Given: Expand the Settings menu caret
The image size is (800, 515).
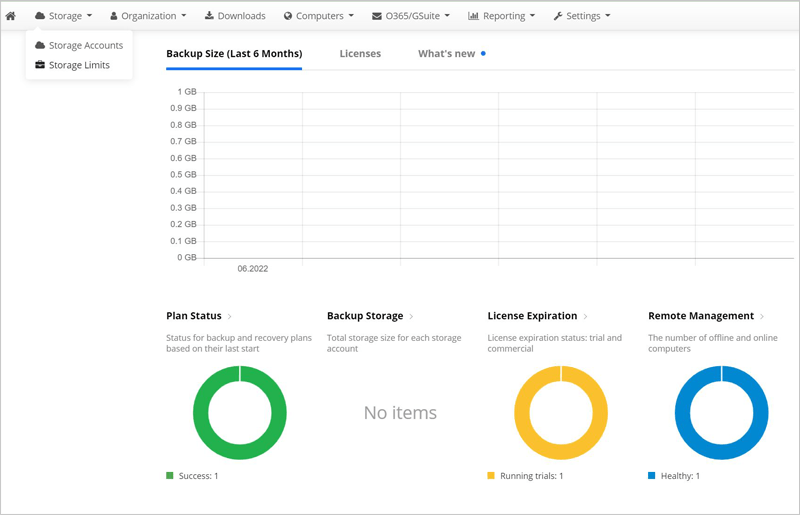Looking at the screenshot, I should (x=608, y=16).
